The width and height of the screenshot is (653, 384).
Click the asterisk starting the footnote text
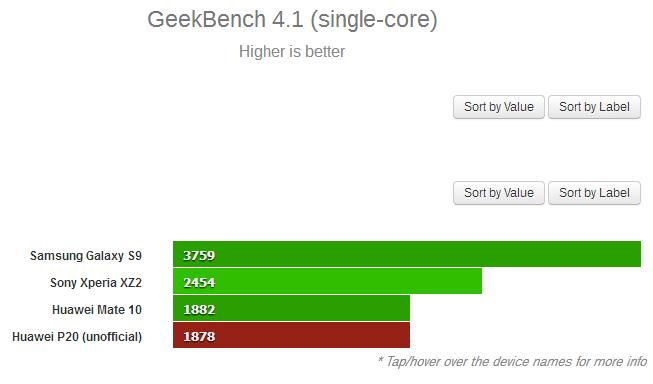click(x=380, y=359)
